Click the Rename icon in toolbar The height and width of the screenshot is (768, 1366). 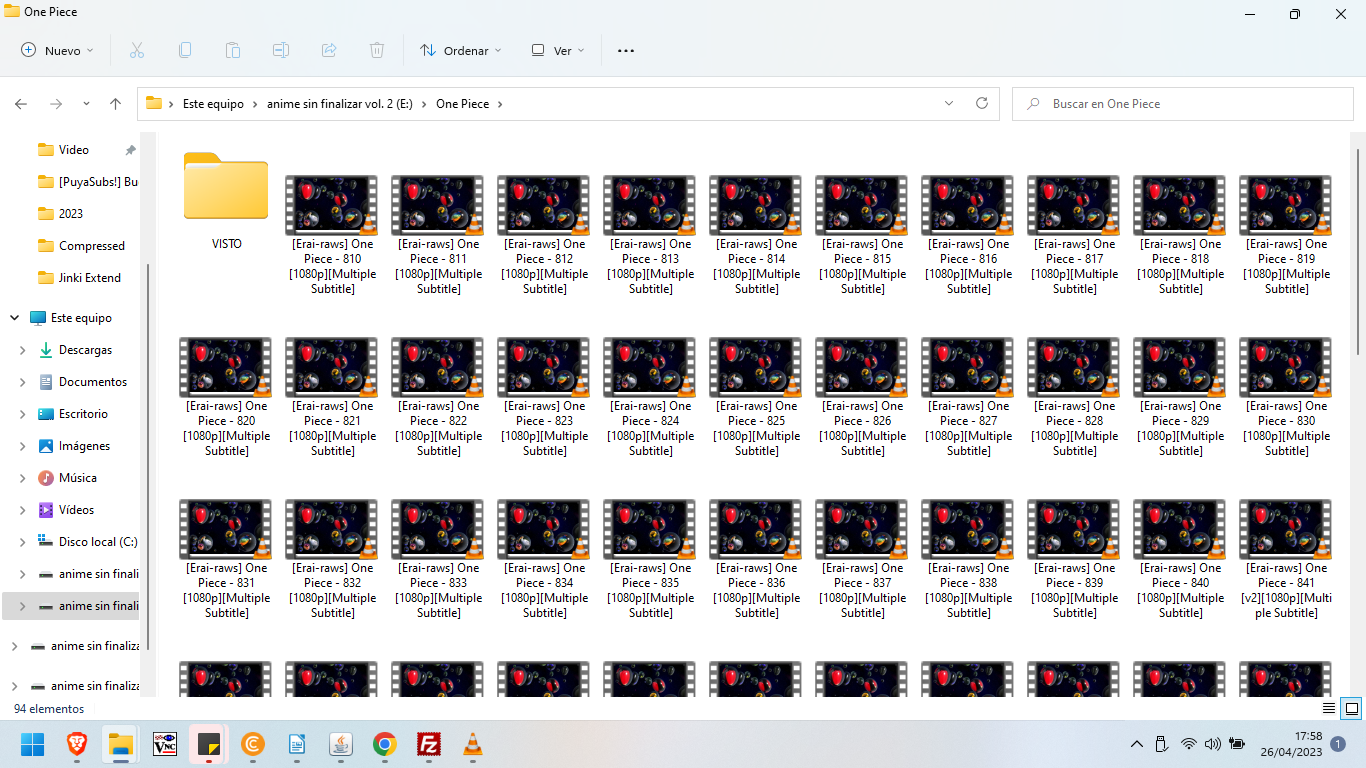tap(281, 50)
